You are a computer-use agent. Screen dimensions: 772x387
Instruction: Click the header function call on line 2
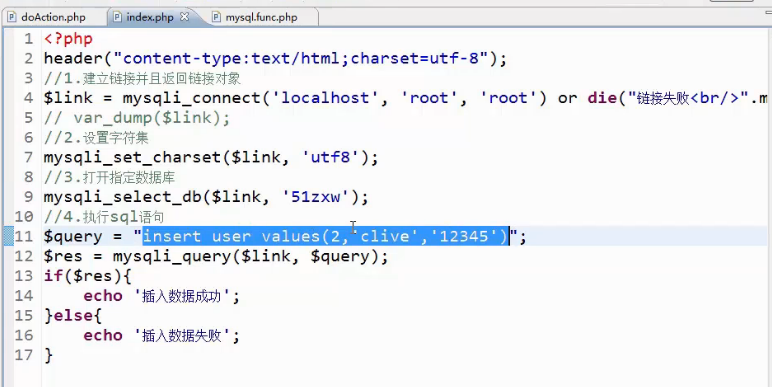(x=73, y=59)
